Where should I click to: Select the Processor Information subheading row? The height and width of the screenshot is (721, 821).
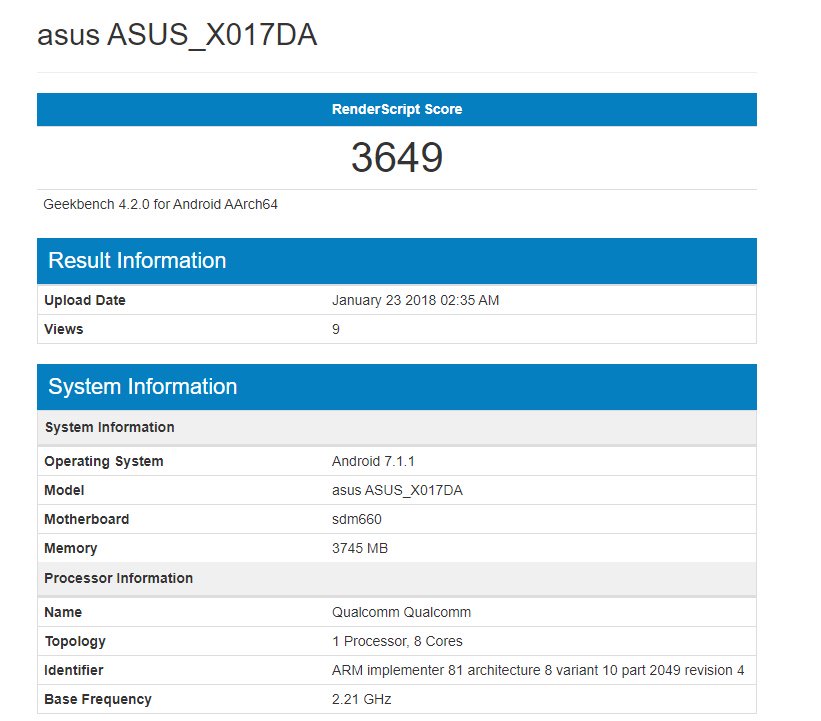pos(119,578)
